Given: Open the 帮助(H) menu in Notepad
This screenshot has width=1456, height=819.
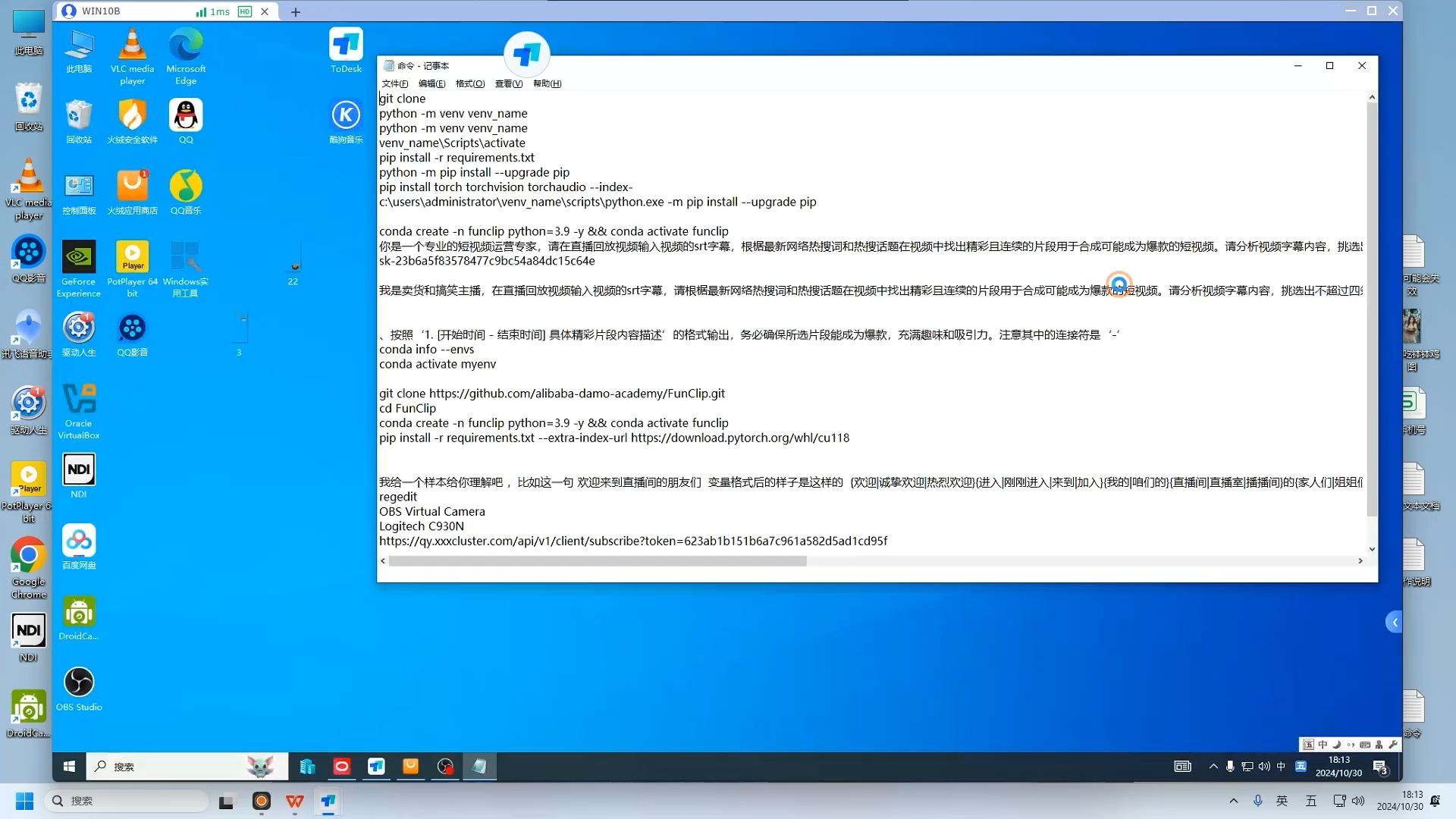Looking at the screenshot, I should [x=547, y=83].
